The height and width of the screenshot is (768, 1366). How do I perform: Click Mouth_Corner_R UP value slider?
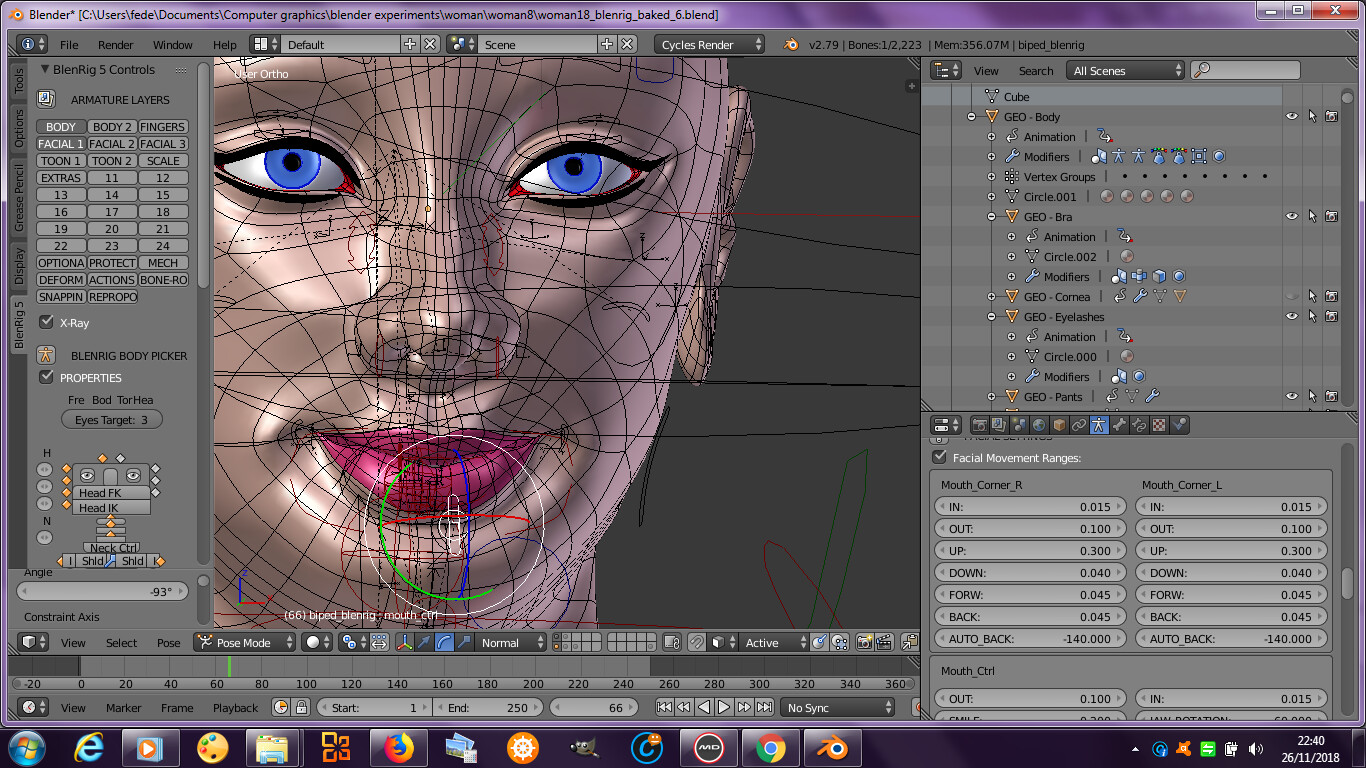point(1030,551)
